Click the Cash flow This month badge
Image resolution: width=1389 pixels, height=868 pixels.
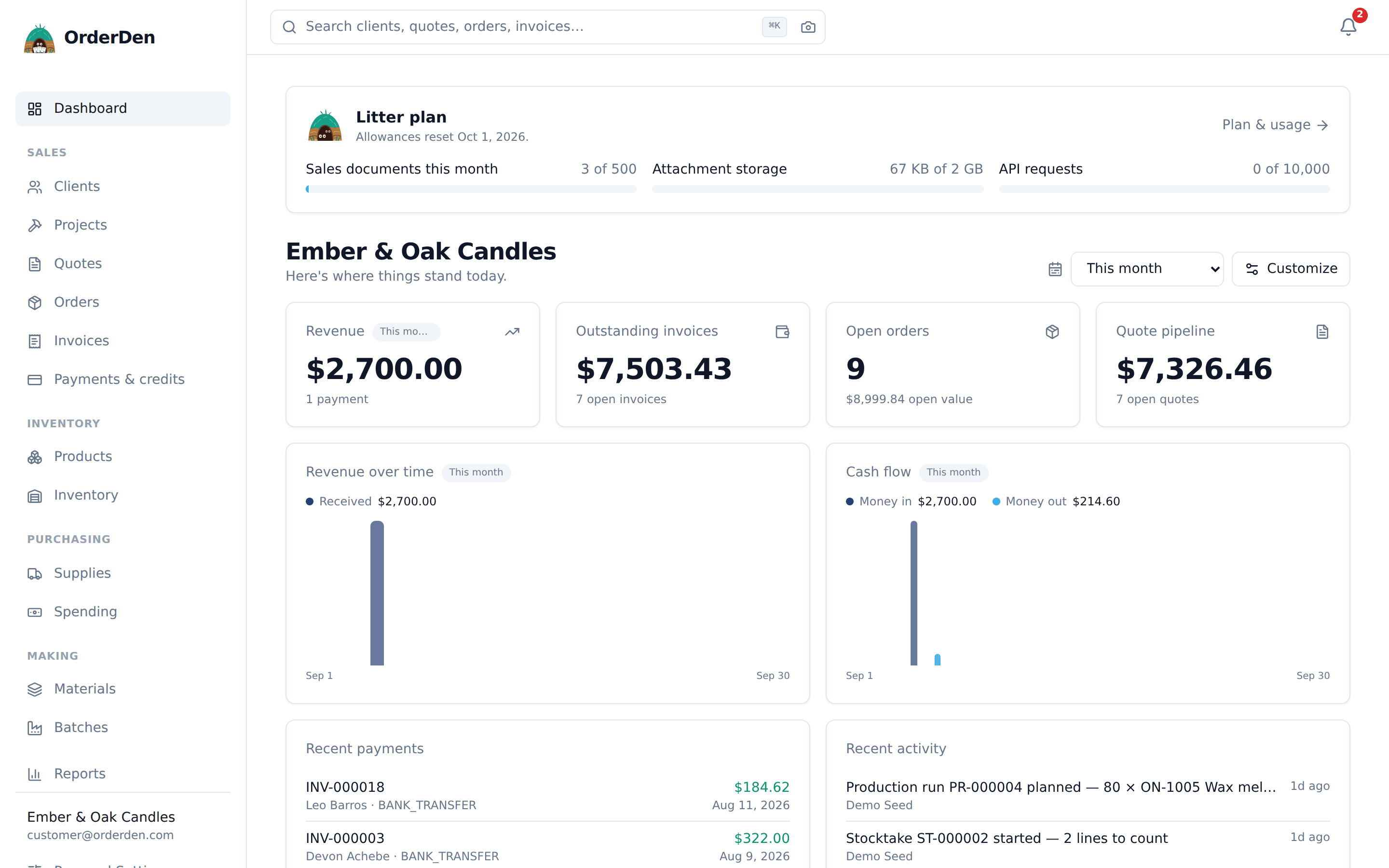tap(953, 473)
